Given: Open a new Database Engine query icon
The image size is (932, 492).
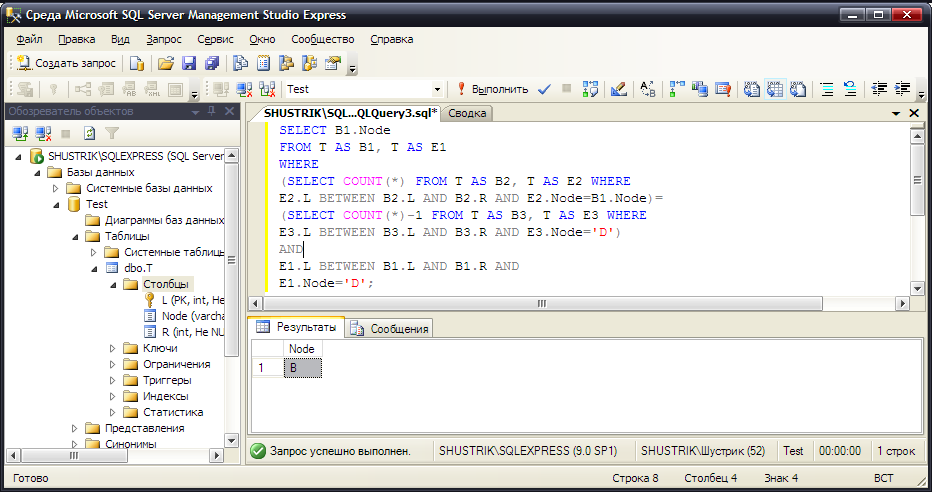Looking at the screenshot, I should coord(137,63).
